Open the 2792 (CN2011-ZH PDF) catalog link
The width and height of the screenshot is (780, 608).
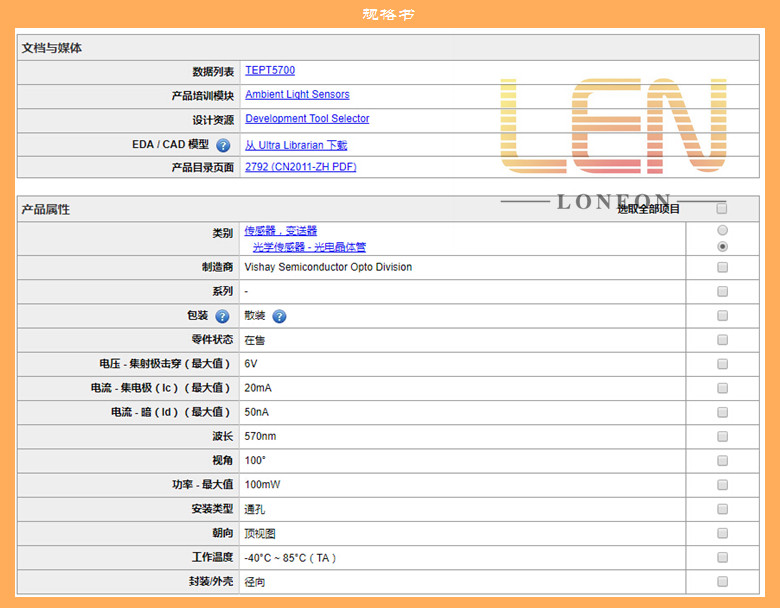[x=300, y=167]
